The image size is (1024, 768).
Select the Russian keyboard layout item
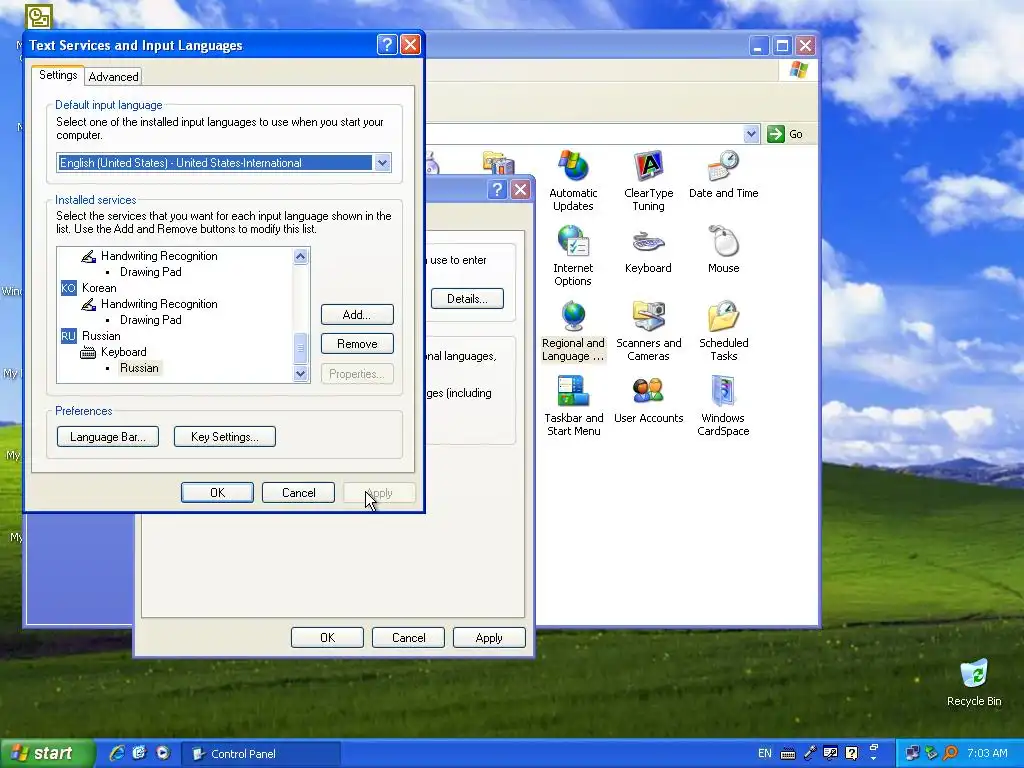pyautogui.click(x=139, y=368)
